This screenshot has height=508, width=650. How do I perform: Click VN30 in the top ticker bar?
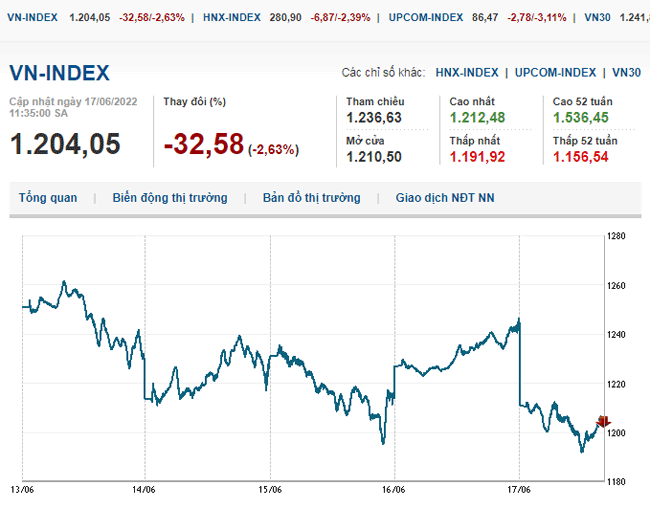click(x=595, y=17)
